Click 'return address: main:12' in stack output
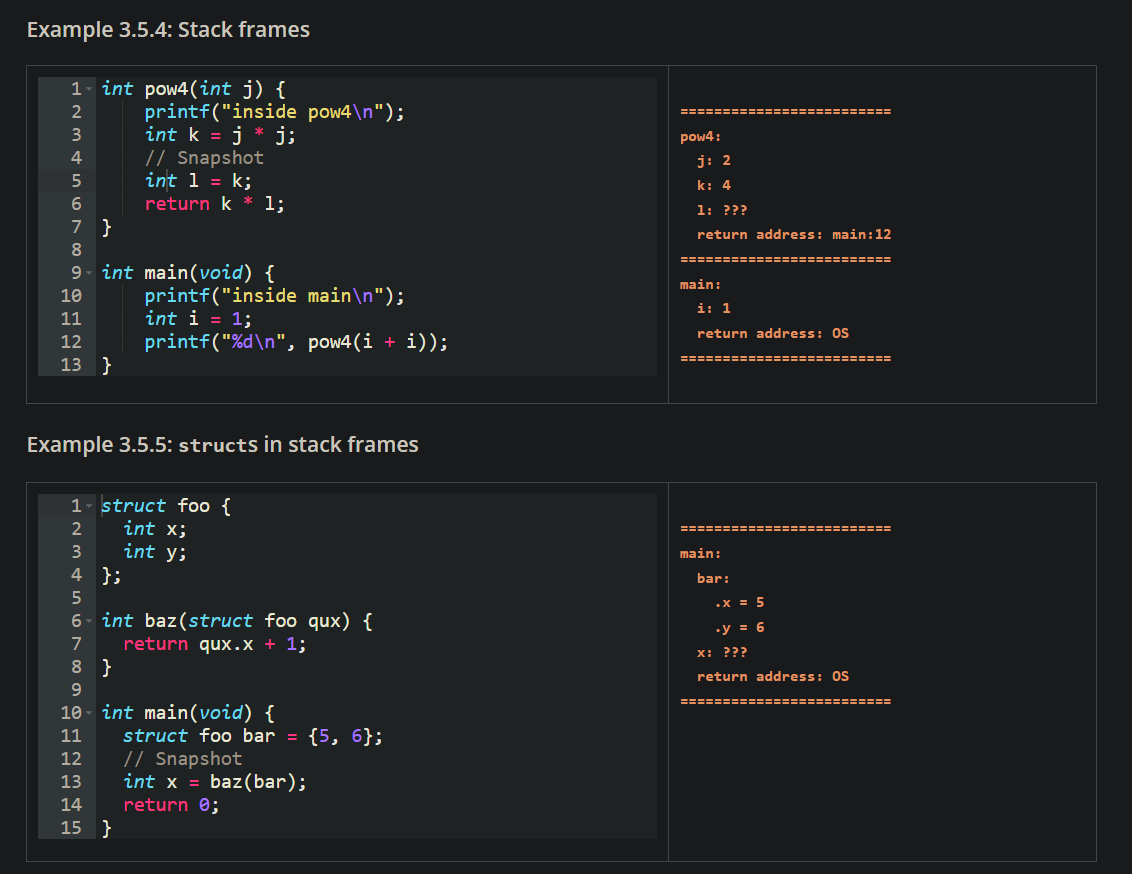This screenshot has height=874, width=1132. tap(793, 234)
